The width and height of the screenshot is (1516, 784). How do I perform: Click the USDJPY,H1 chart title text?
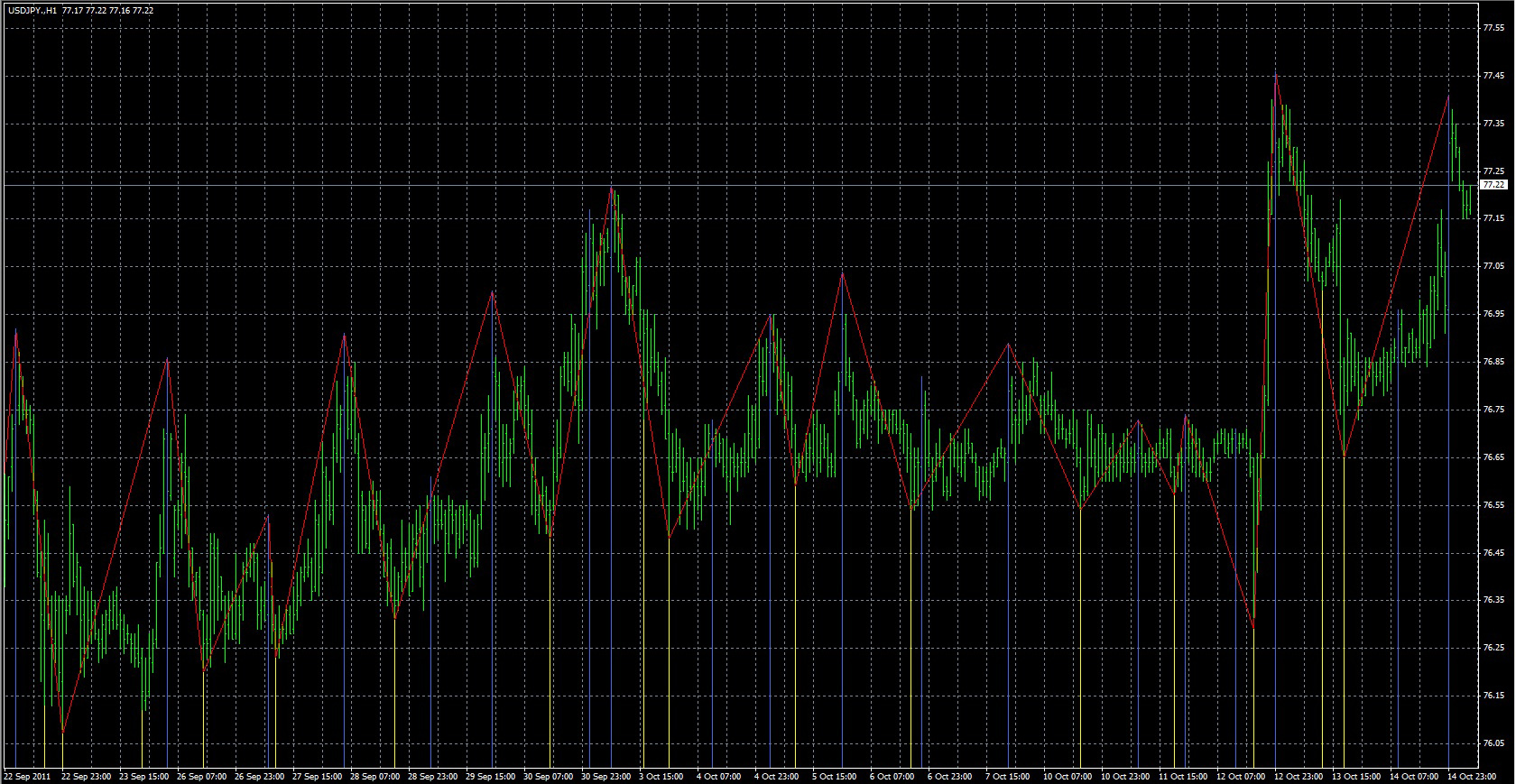(x=33, y=11)
